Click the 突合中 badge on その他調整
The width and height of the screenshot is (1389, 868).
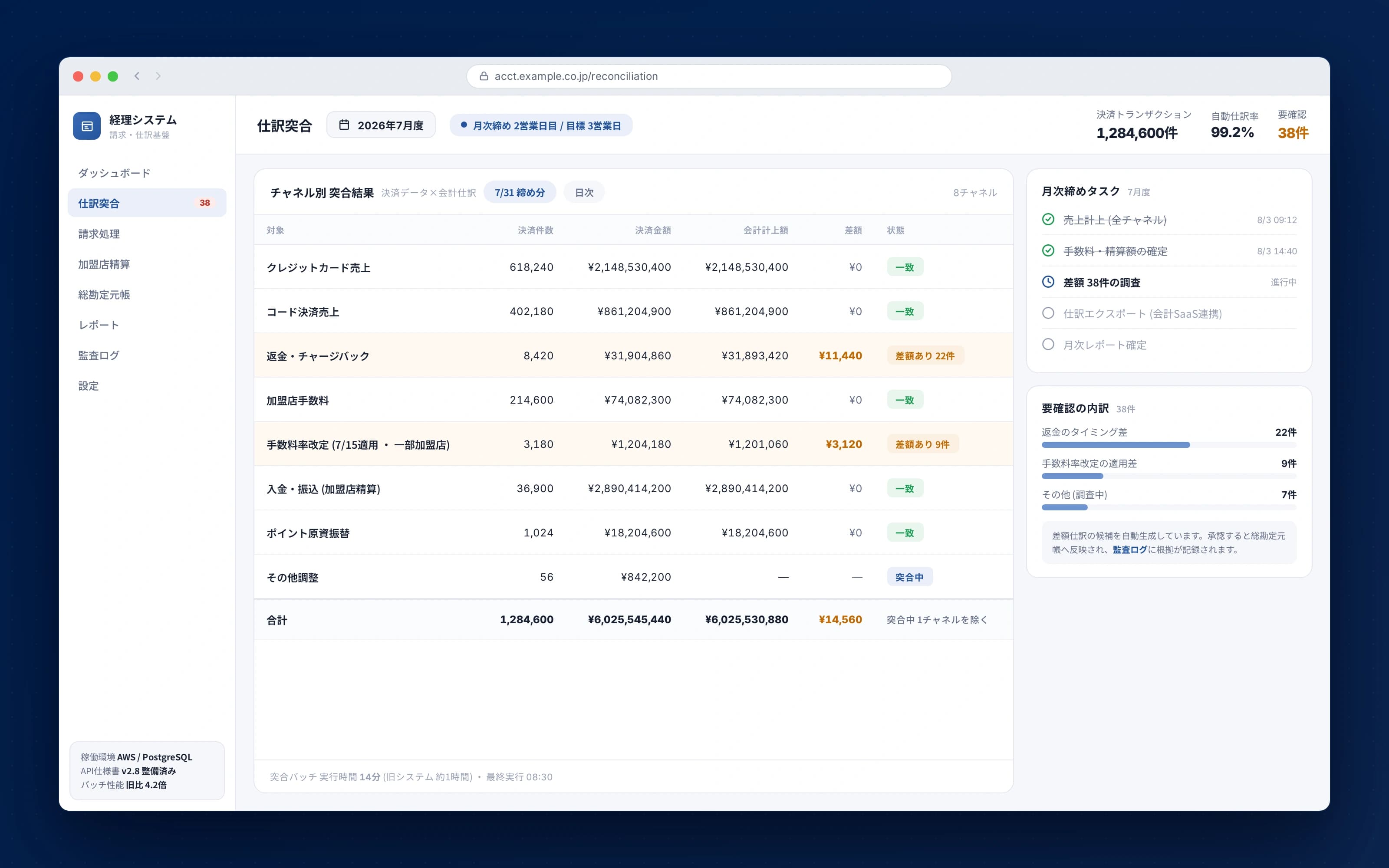909,577
